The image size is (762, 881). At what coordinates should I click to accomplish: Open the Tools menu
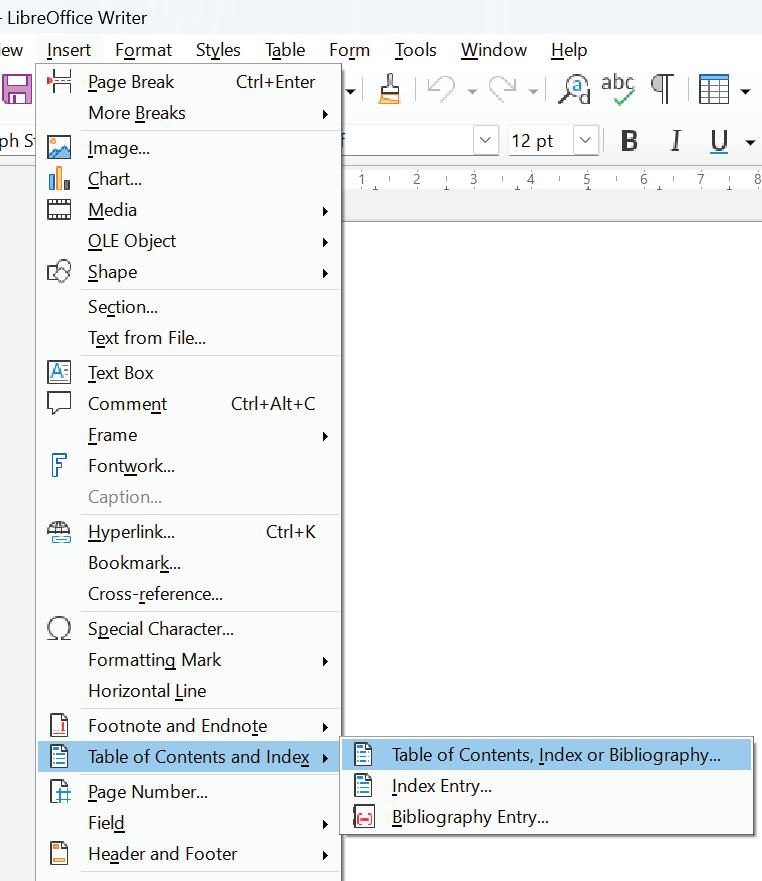(x=415, y=50)
